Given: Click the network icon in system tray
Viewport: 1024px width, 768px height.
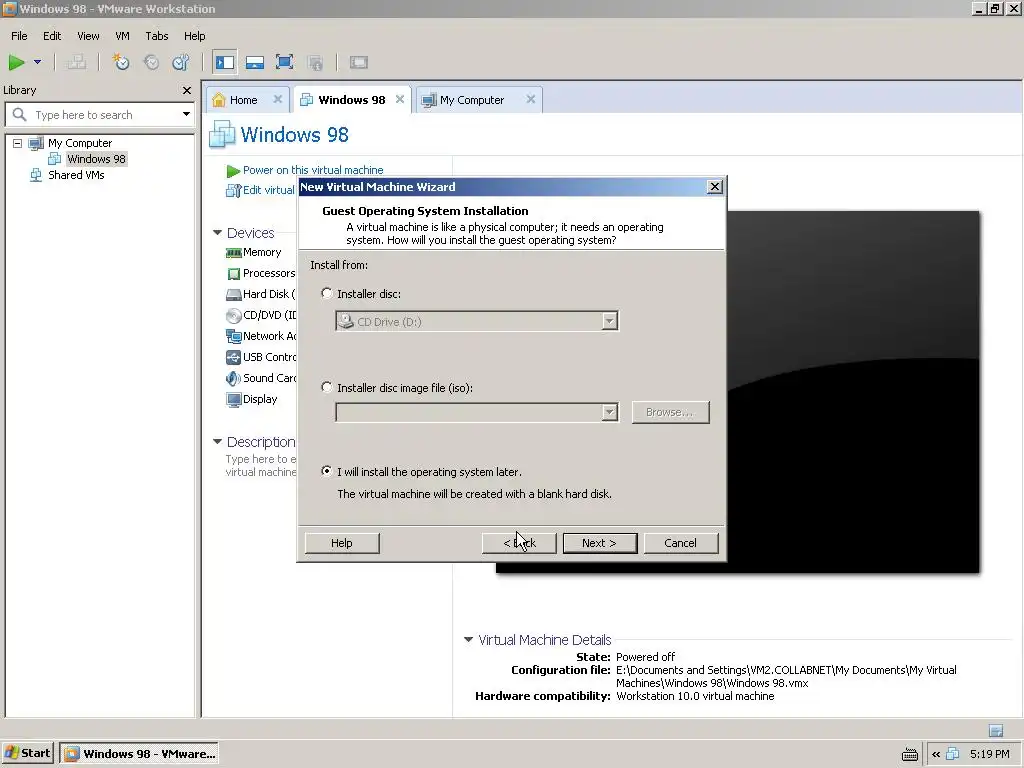Looking at the screenshot, I should click(952, 754).
